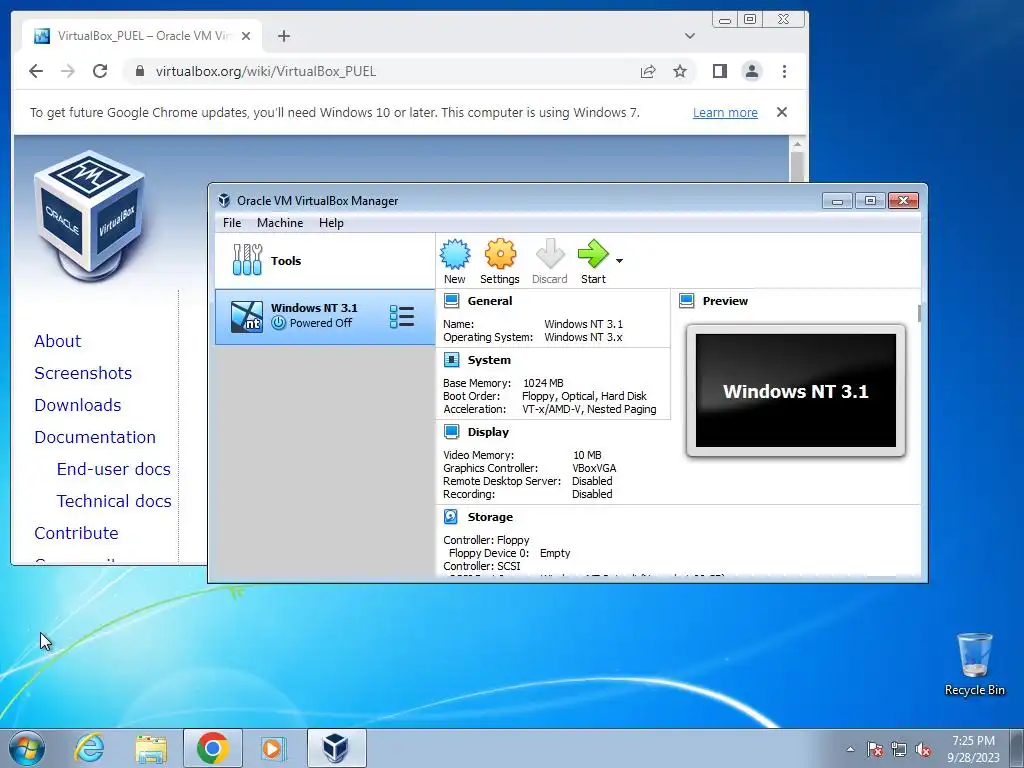
Task: Open the Chrome three-dot menu
Action: (784, 71)
